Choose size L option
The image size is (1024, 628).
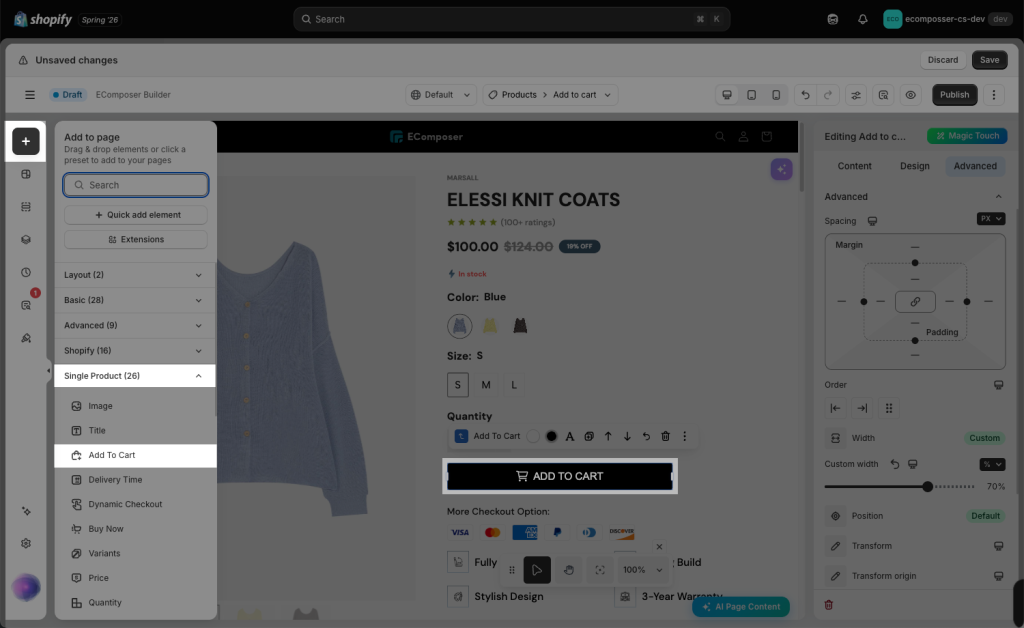514,385
